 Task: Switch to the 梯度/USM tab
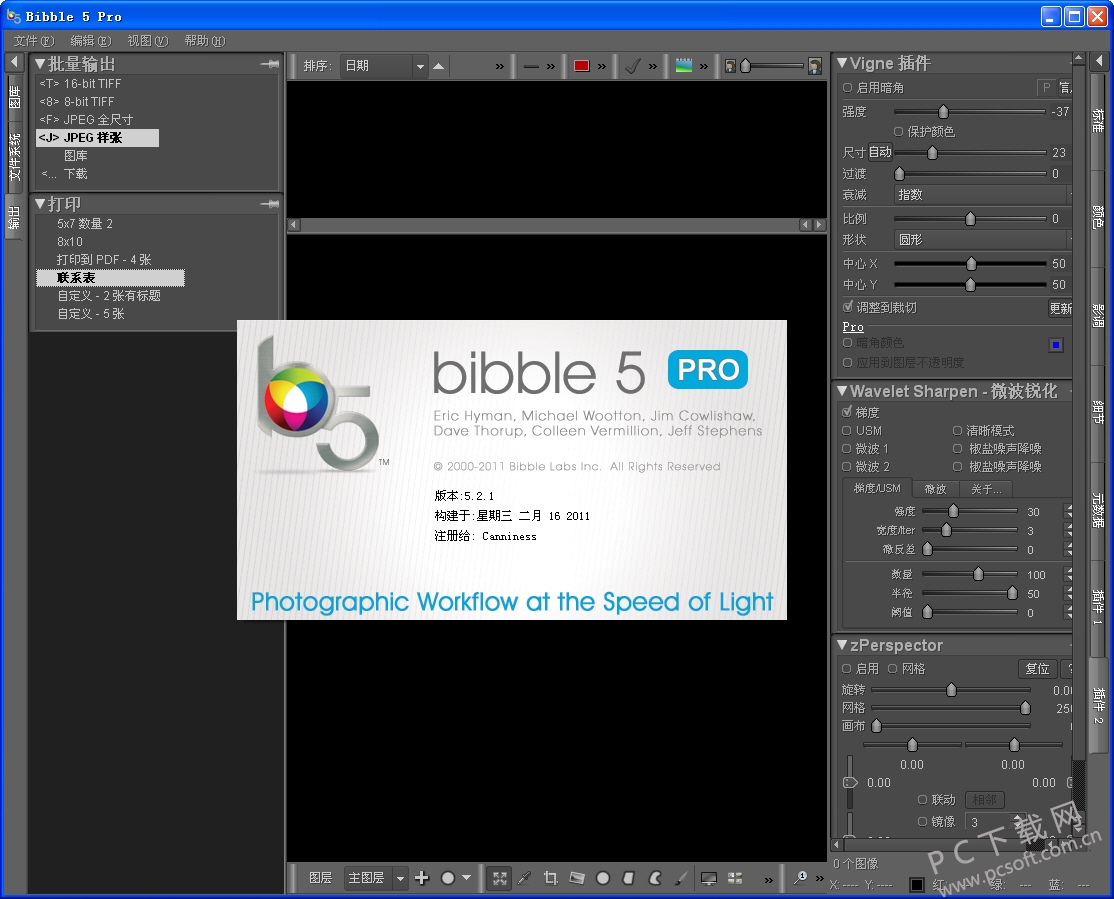[877, 489]
